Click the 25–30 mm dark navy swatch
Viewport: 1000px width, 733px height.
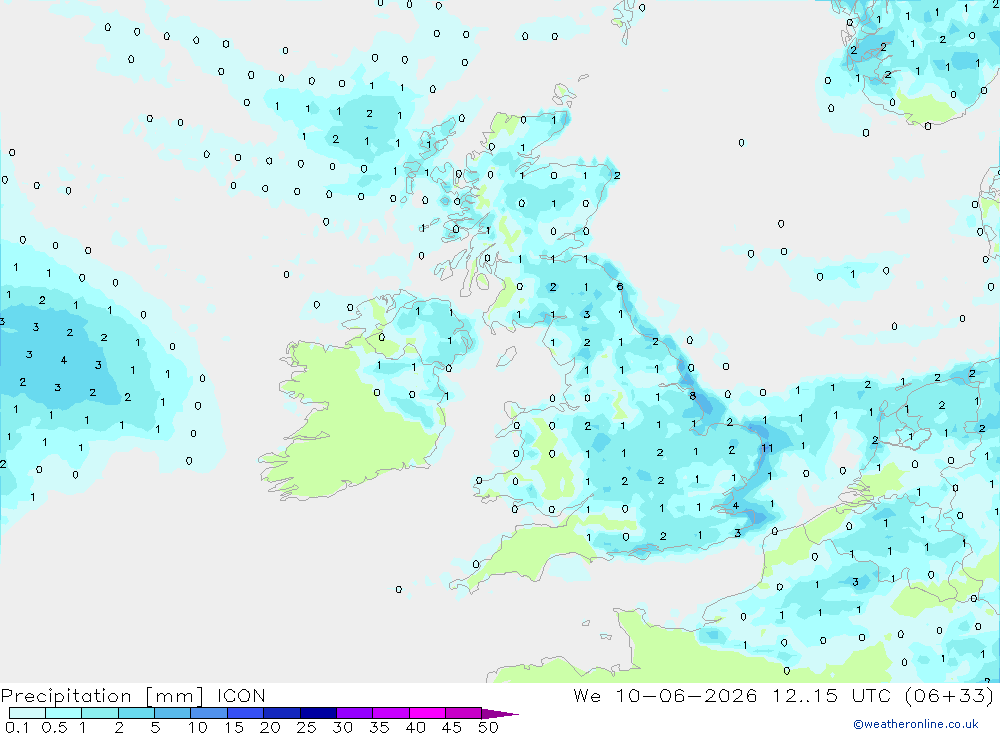318,713
